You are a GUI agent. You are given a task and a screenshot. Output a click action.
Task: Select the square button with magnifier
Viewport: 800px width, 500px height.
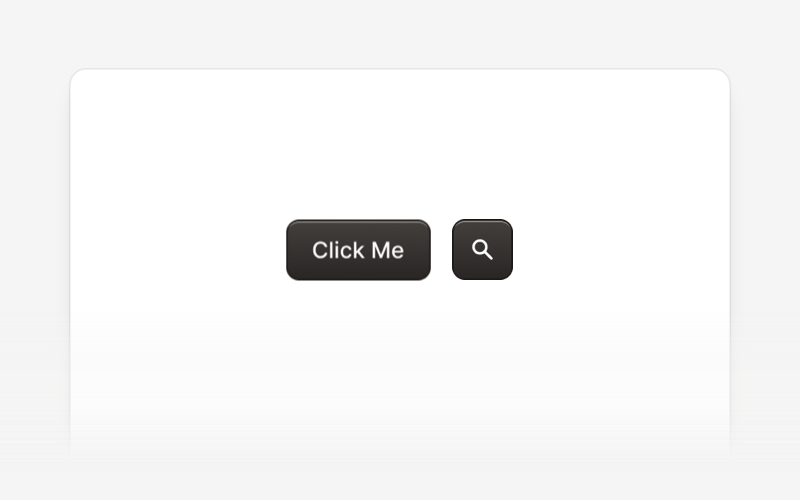point(482,249)
